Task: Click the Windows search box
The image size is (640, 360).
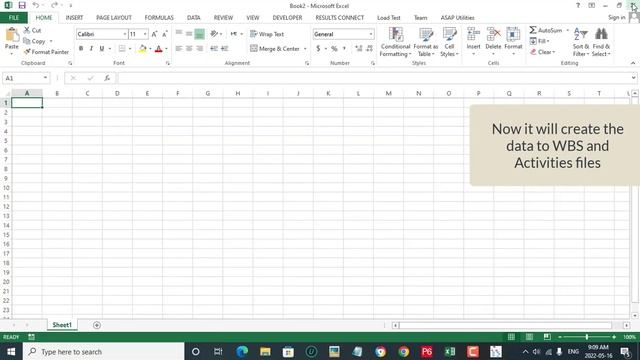Action: click(x=104, y=351)
